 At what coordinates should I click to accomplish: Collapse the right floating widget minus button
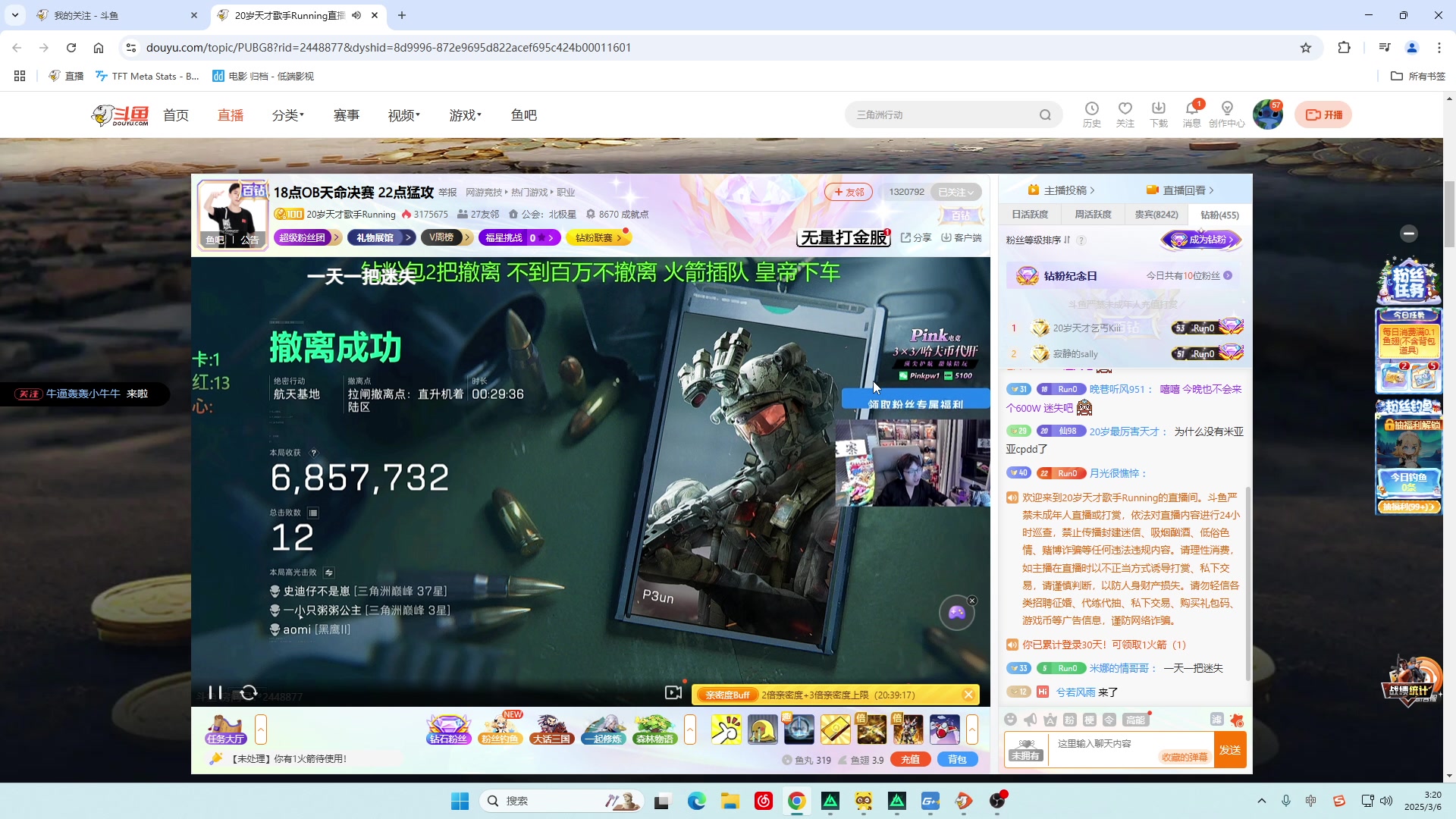[x=1409, y=234]
